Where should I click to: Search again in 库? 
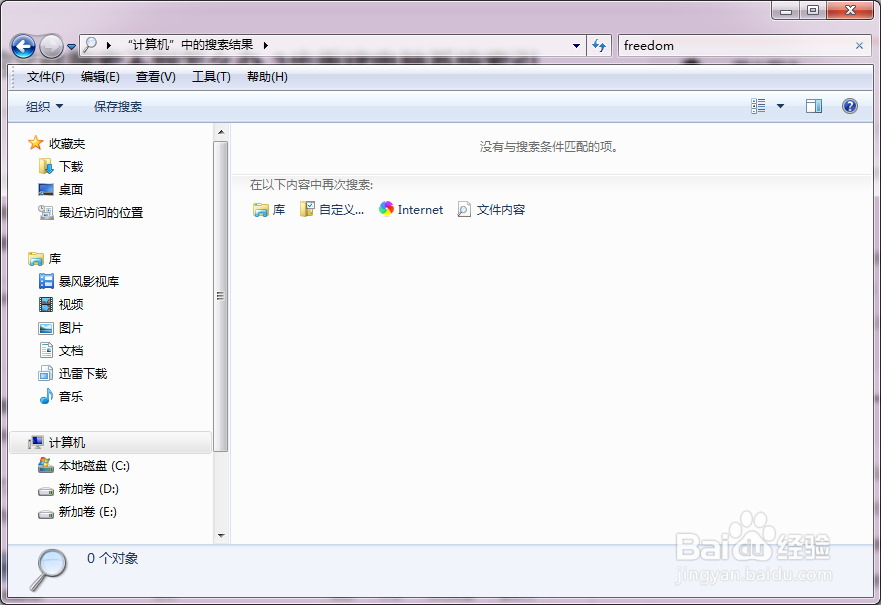[269, 210]
